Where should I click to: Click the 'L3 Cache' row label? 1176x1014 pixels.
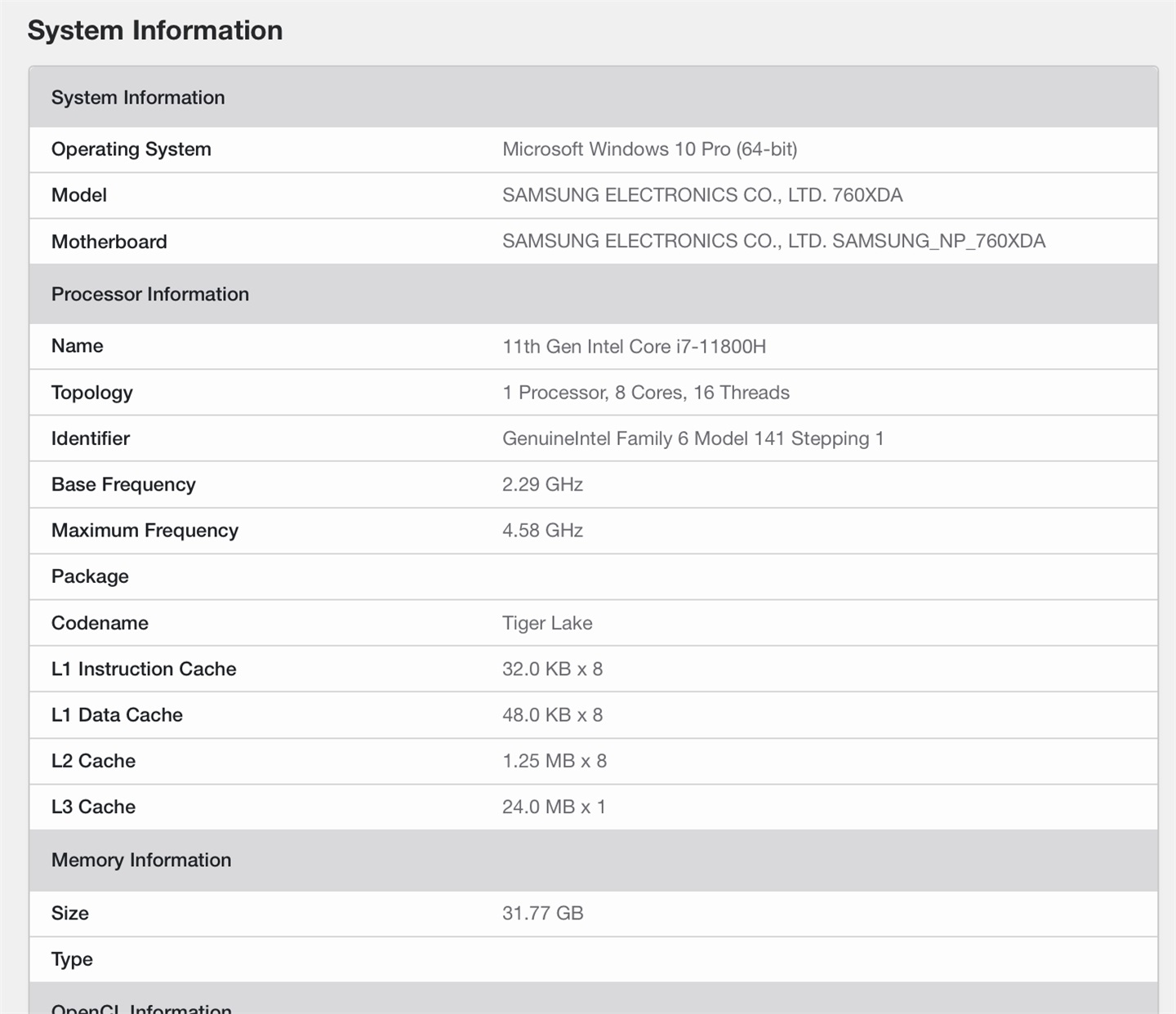click(x=93, y=807)
